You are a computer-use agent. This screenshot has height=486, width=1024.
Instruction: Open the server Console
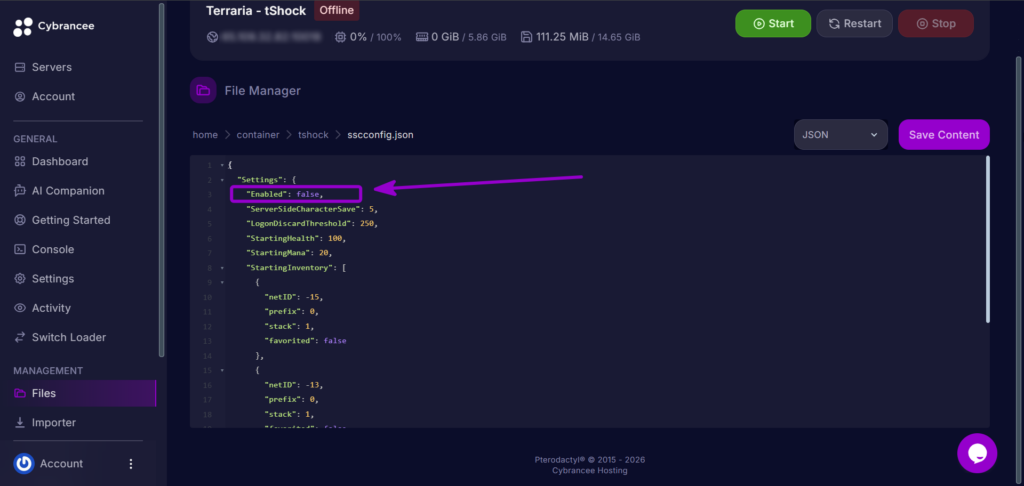point(53,250)
